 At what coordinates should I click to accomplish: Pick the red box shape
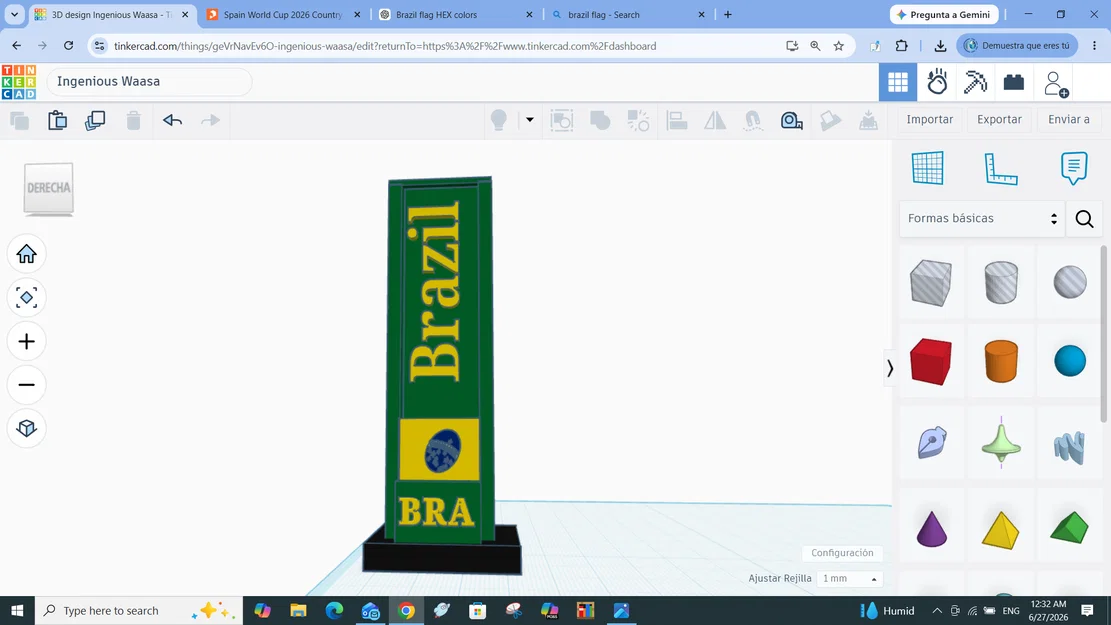(930, 361)
